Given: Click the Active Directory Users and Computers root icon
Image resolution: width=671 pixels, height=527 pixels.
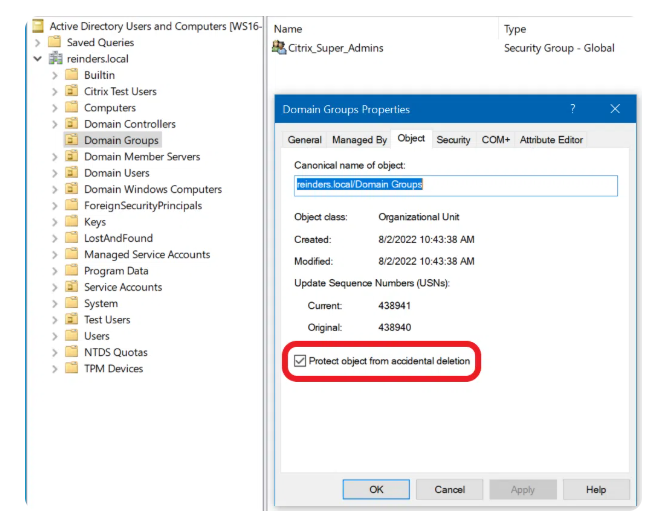Looking at the screenshot, I should [38, 26].
